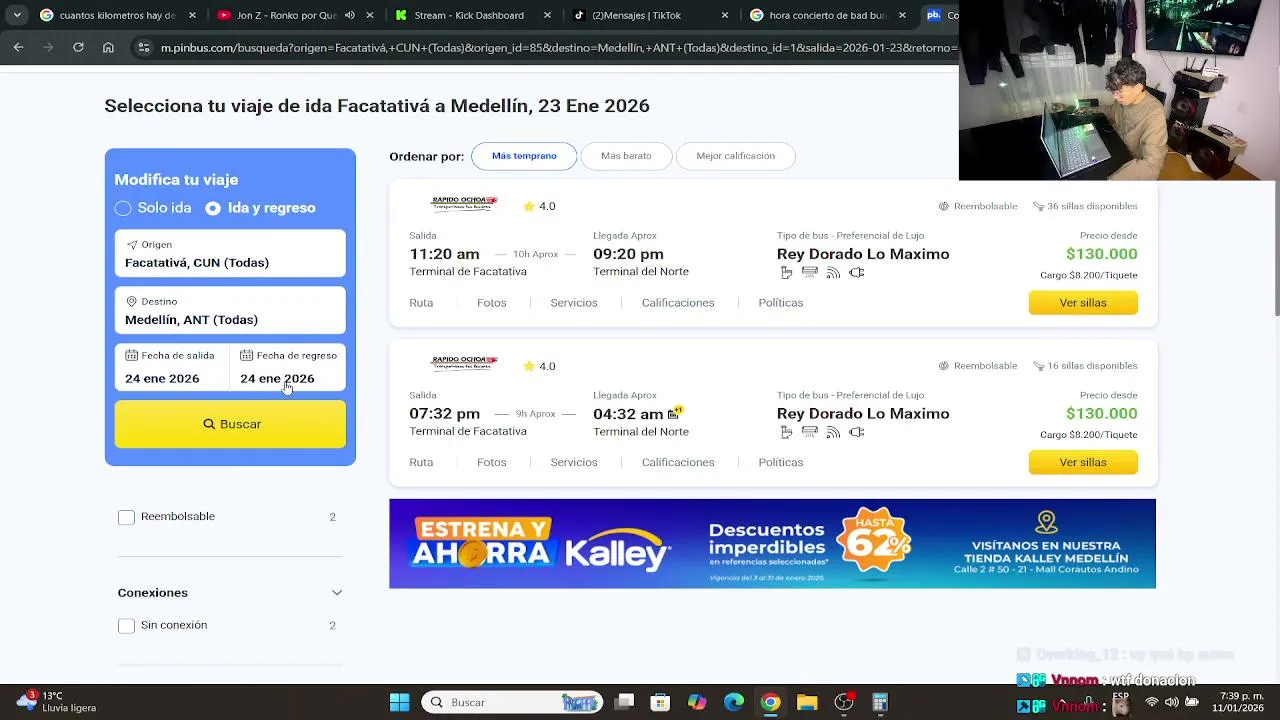
Task: Open Calificaciones for 11:20 am trip
Action: click(x=678, y=303)
